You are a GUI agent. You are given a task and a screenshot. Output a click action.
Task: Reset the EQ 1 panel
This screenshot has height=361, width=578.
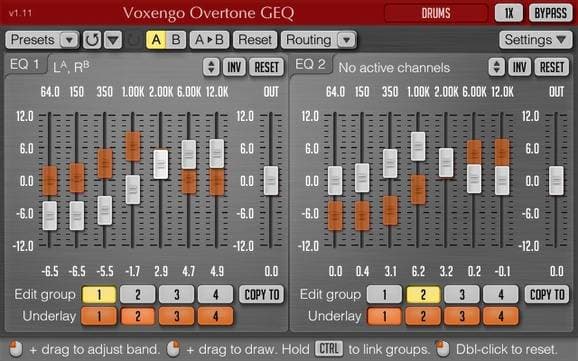267,67
